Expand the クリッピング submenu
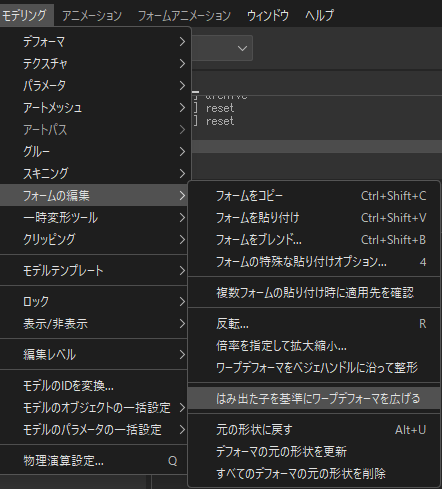Viewport: 442px width, 489px height. click(x=95, y=240)
